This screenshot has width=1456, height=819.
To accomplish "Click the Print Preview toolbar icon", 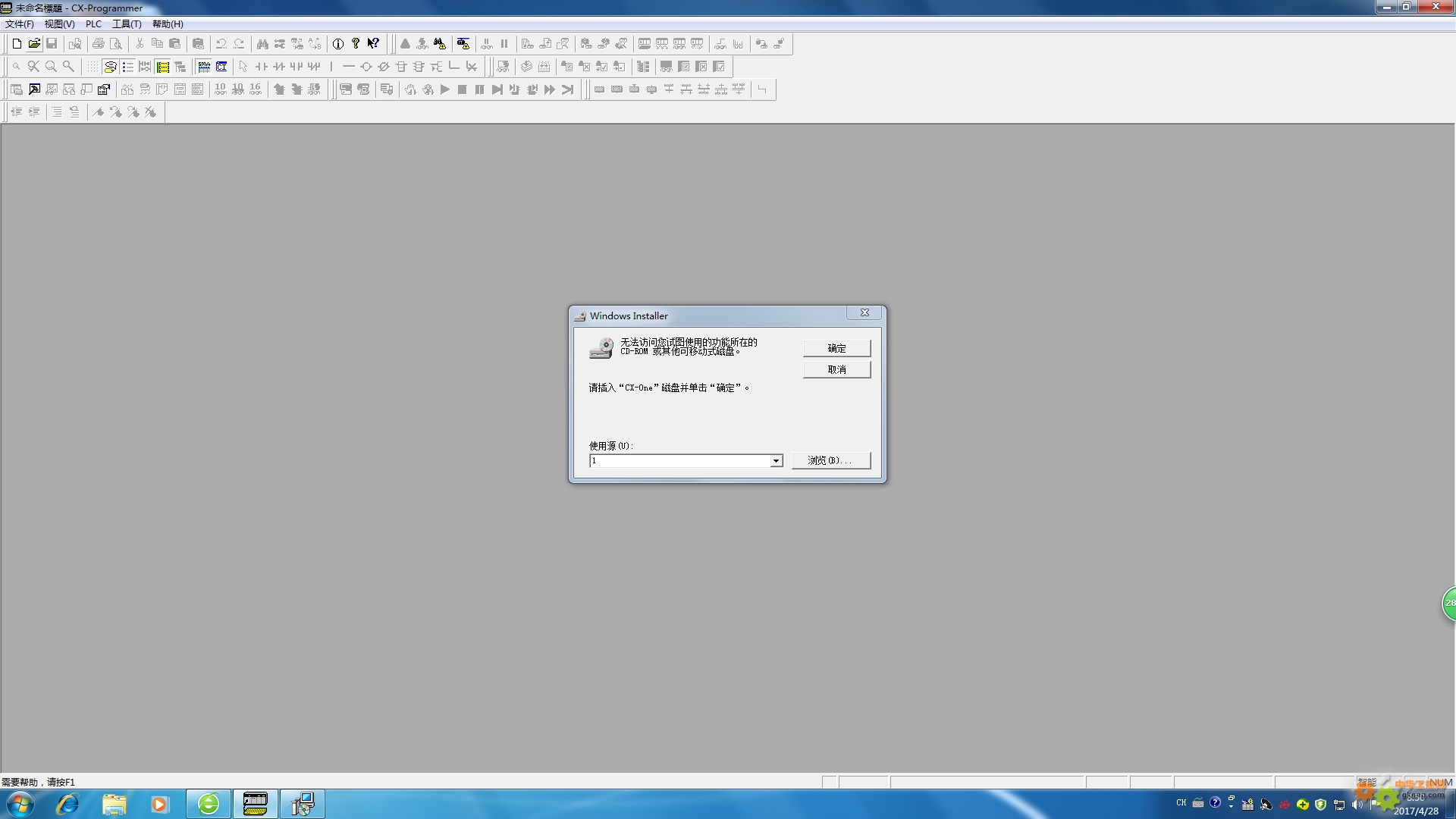I will coord(116,44).
